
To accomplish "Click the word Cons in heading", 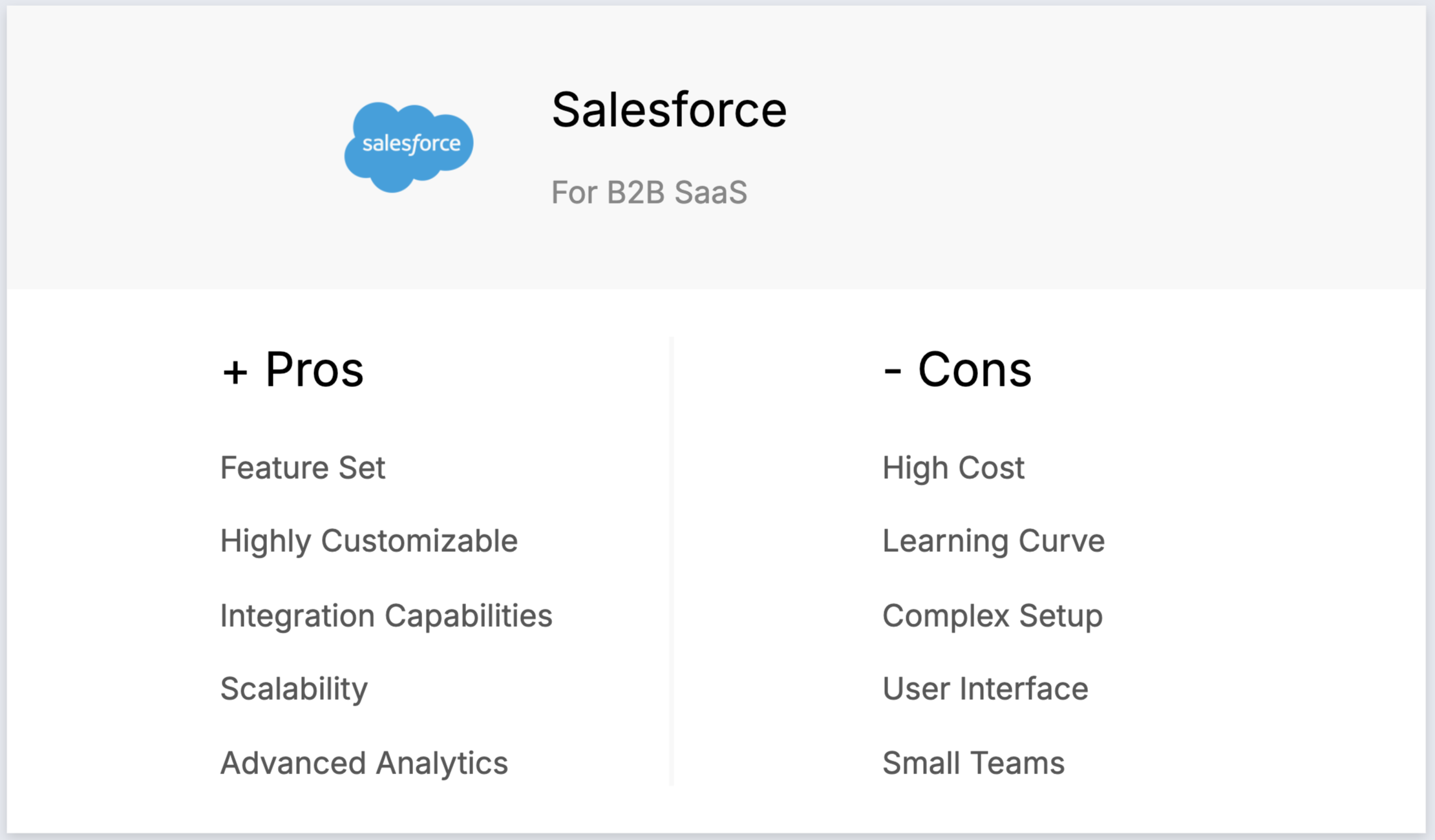I will click(x=974, y=370).
